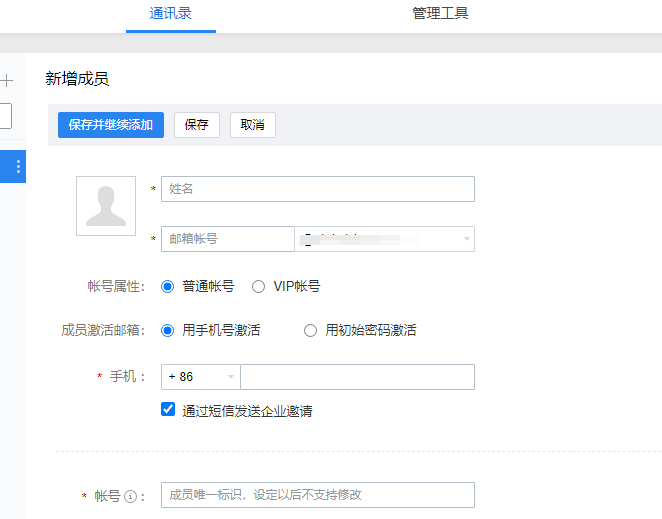Screen dimensions: 662x519
Task: Click 保存并继续添加 button
Action: [111, 125]
